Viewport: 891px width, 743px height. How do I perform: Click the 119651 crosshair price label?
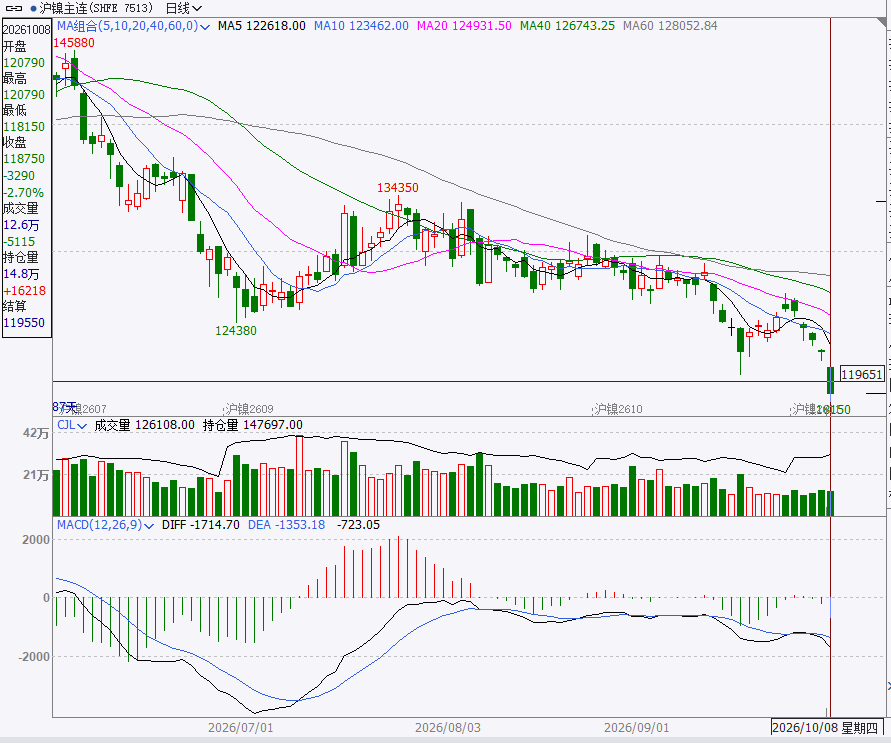[861, 374]
